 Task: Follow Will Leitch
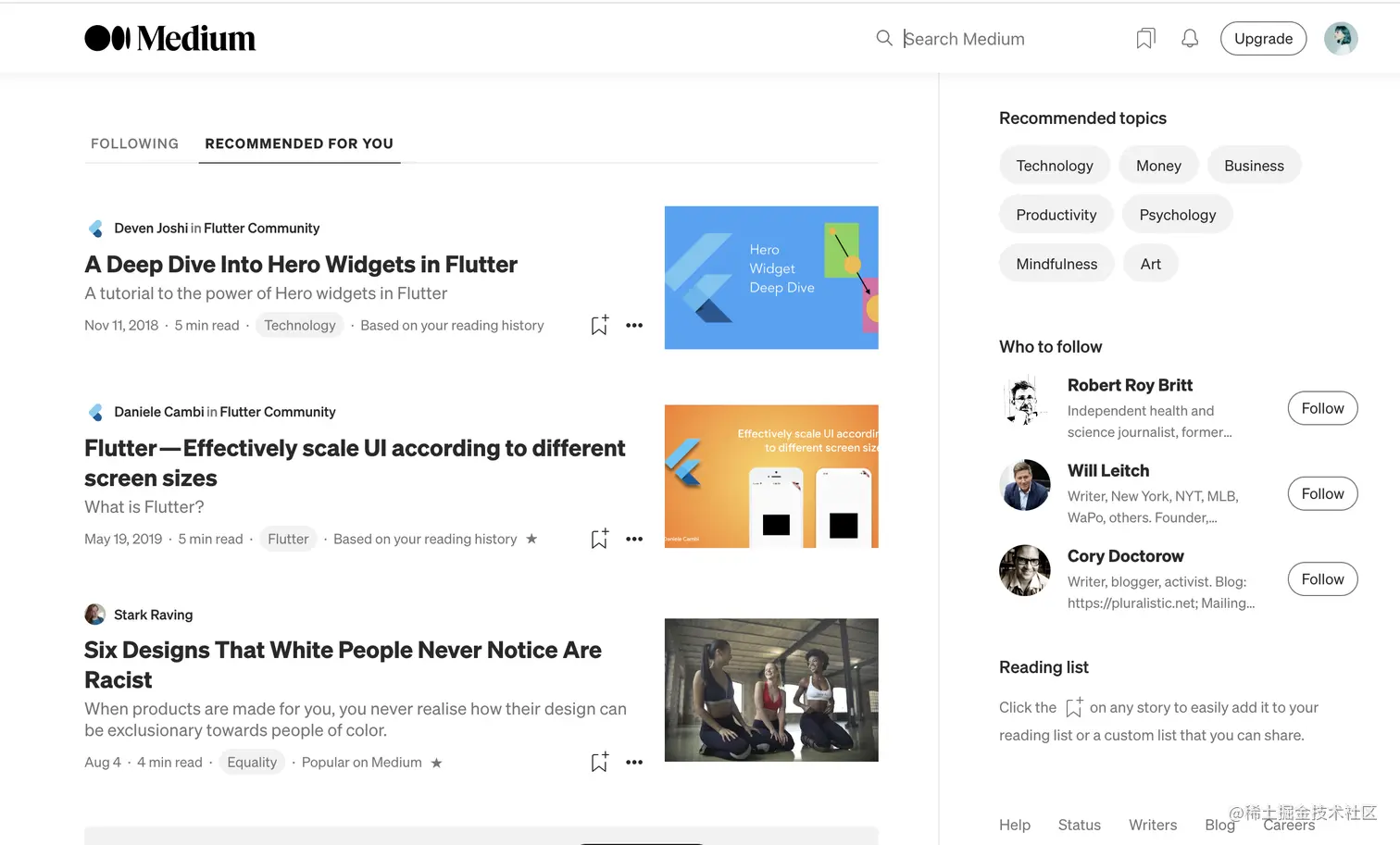click(1322, 493)
